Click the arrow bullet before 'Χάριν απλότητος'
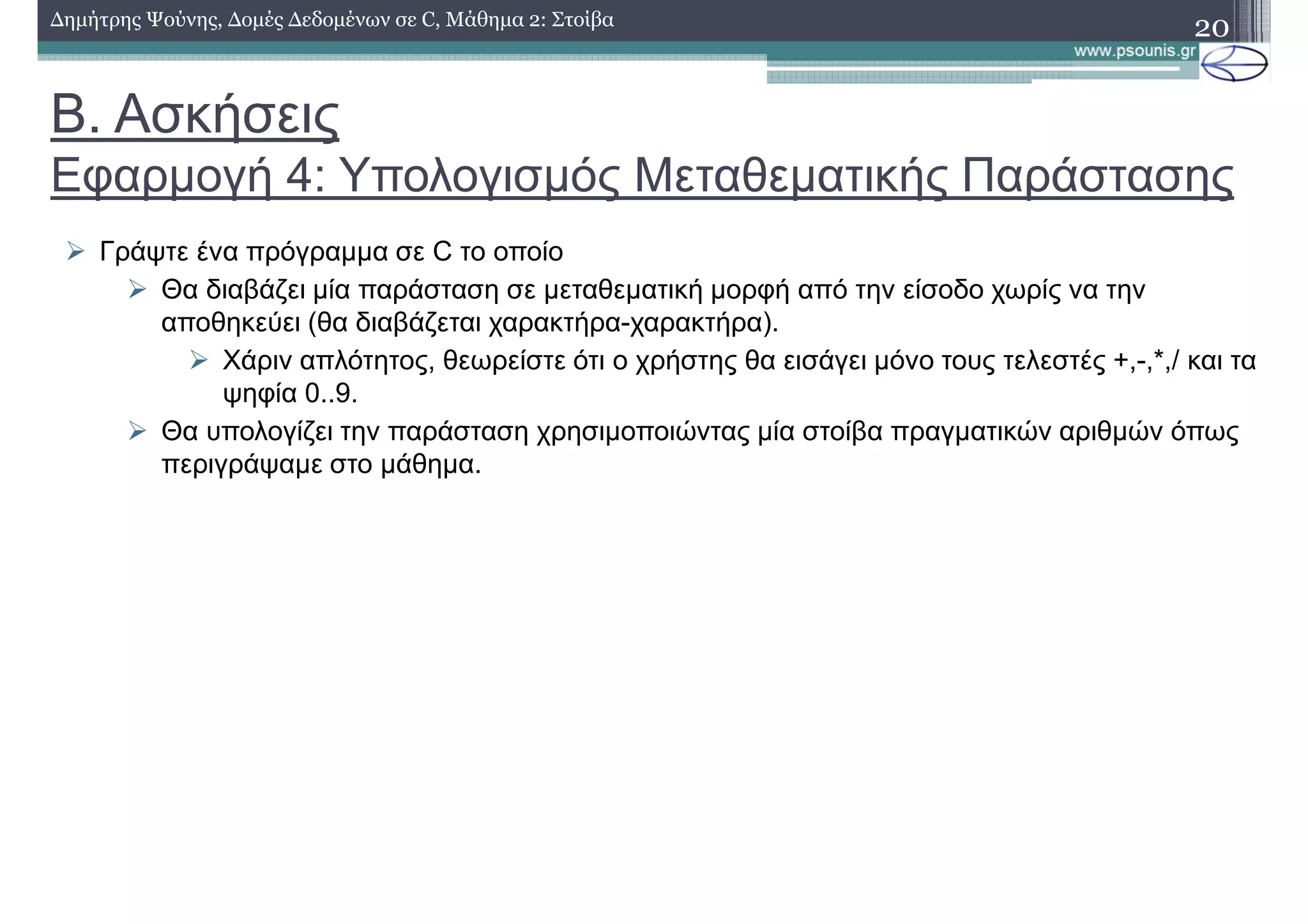1308x924 pixels. click(199, 360)
